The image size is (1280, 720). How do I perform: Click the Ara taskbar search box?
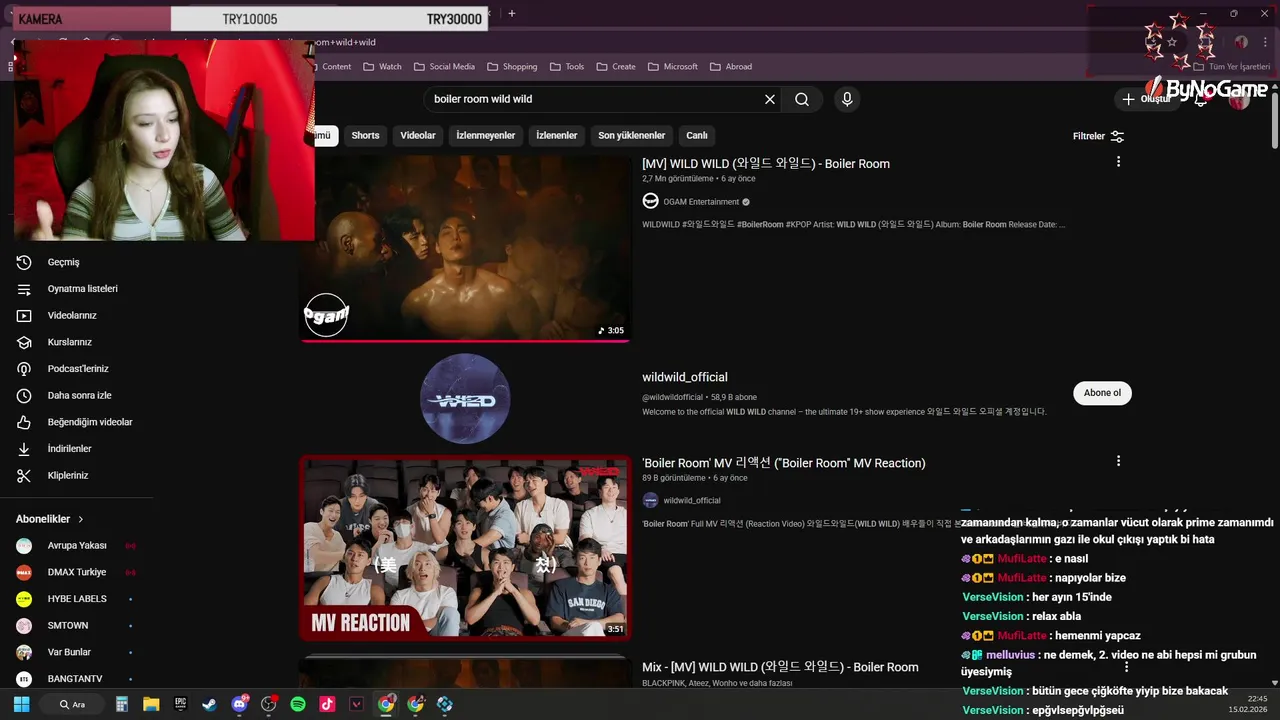[x=72, y=704]
